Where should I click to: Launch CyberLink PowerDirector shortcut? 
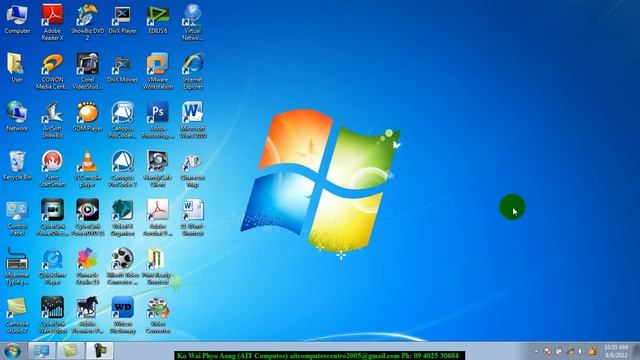(x=52, y=218)
